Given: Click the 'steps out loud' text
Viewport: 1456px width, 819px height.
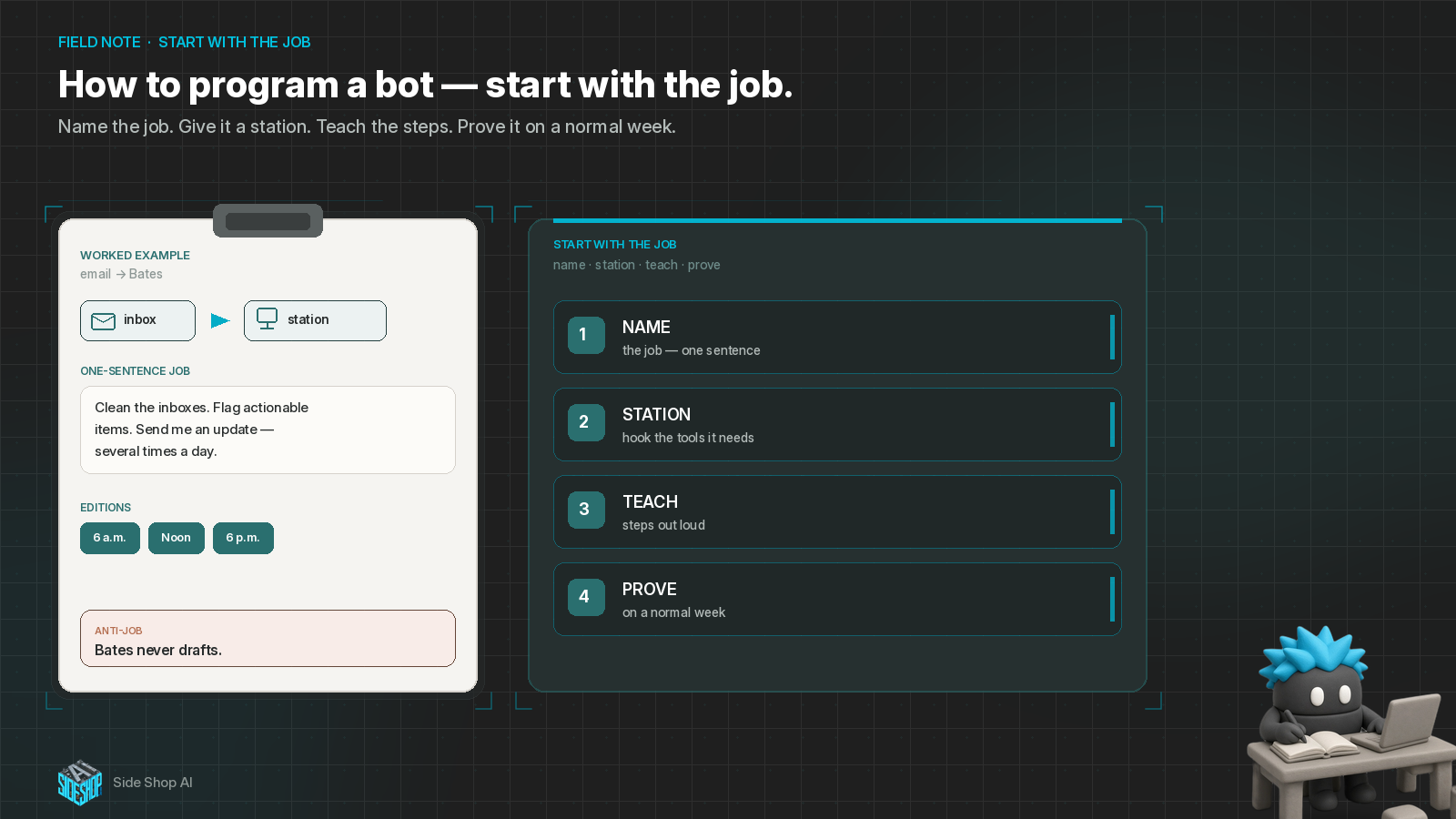Looking at the screenshot, I should [x=663, y=525].
